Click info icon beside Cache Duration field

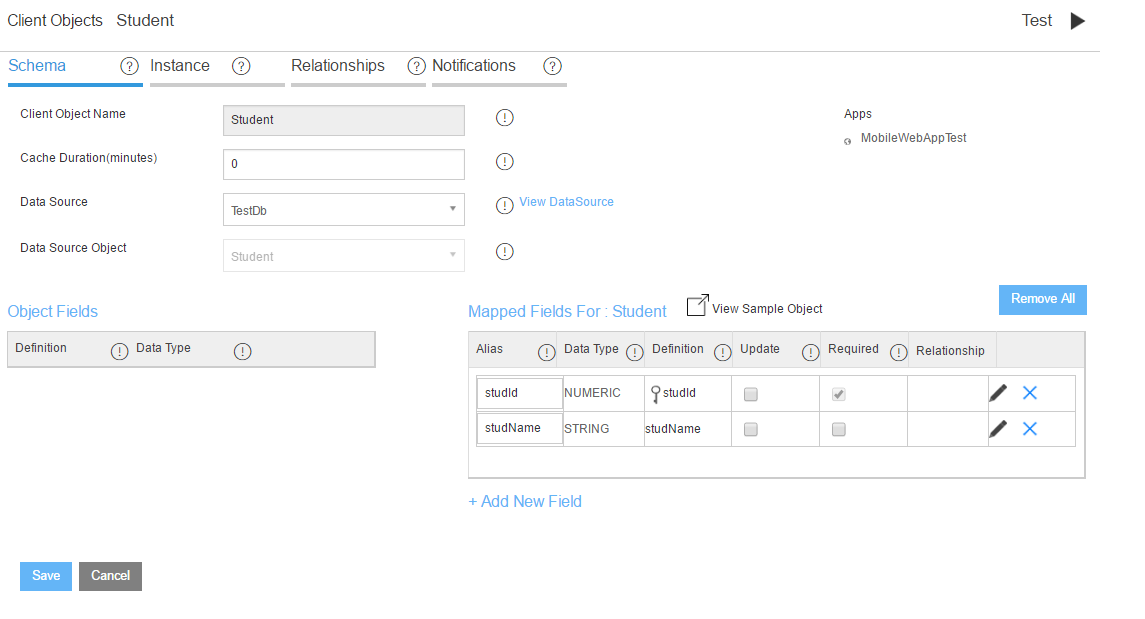505,162
